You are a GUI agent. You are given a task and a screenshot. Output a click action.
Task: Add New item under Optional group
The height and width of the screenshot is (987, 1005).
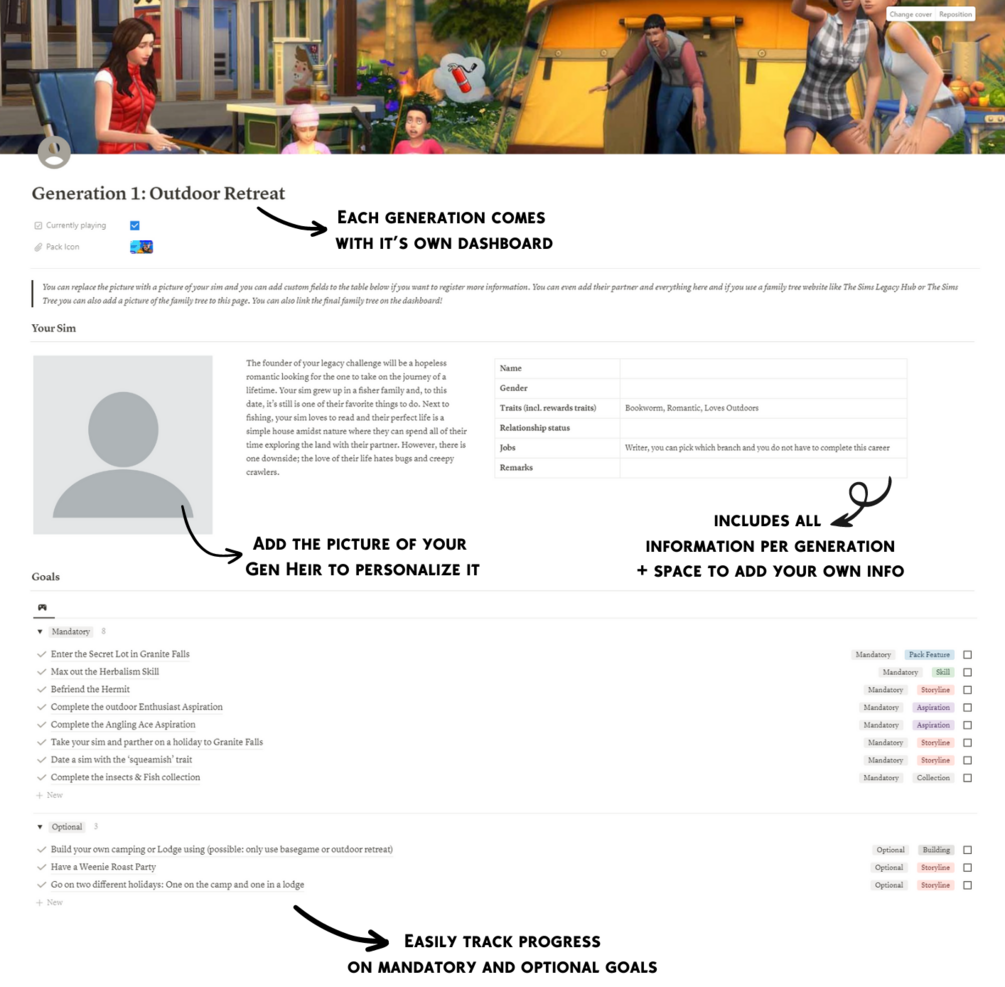49,902
